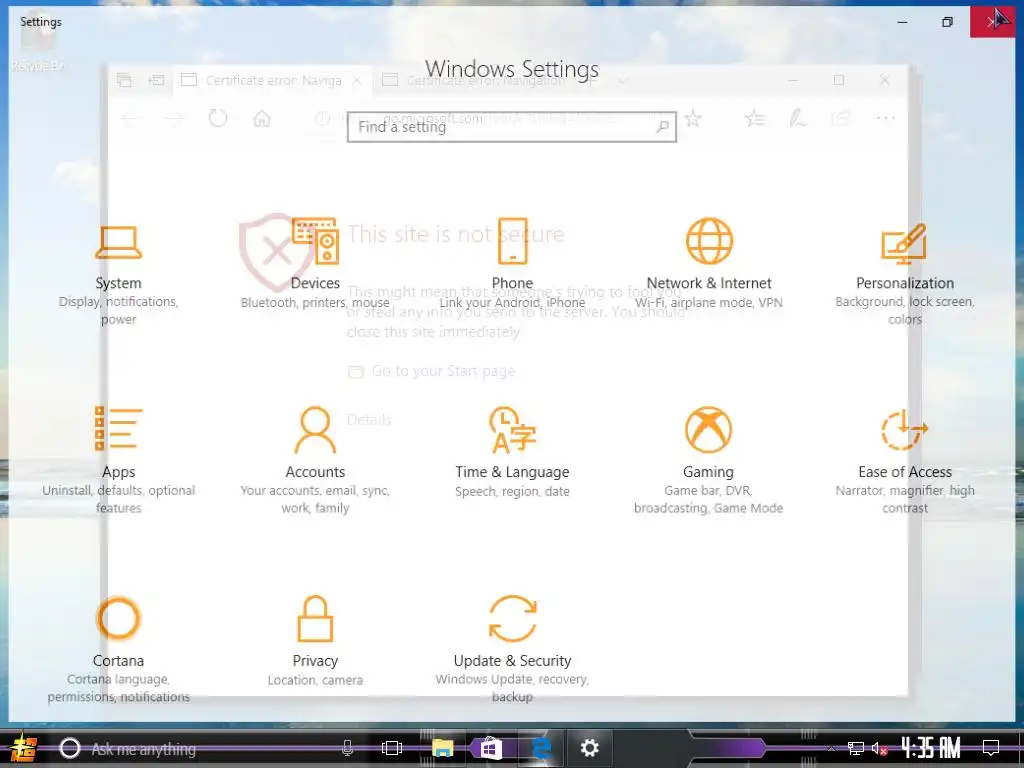This screenshot has height=768, width=1024.
Task: Open the Edge hub favorites list icon
Action: pos(754,118)
